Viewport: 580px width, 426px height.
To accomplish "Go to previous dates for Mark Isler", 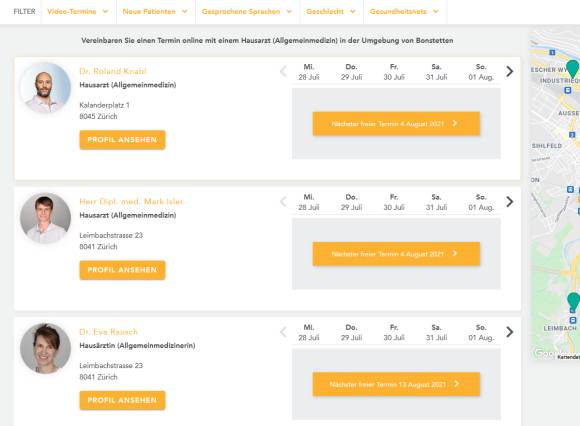I will pos(283,202).
